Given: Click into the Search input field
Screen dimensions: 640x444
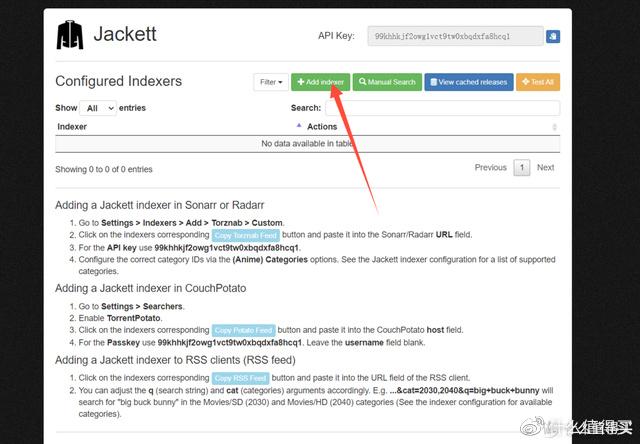Looking at the screenshot, I should [x=442, y=108].
